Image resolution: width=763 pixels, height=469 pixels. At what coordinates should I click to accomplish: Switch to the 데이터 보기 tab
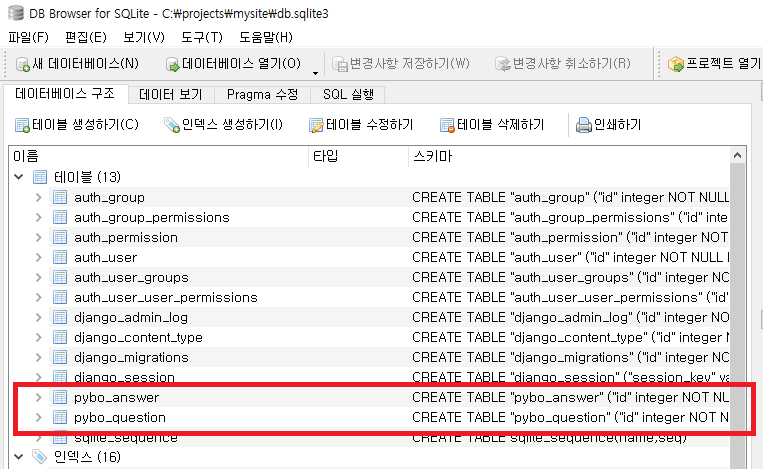point(171,94)
